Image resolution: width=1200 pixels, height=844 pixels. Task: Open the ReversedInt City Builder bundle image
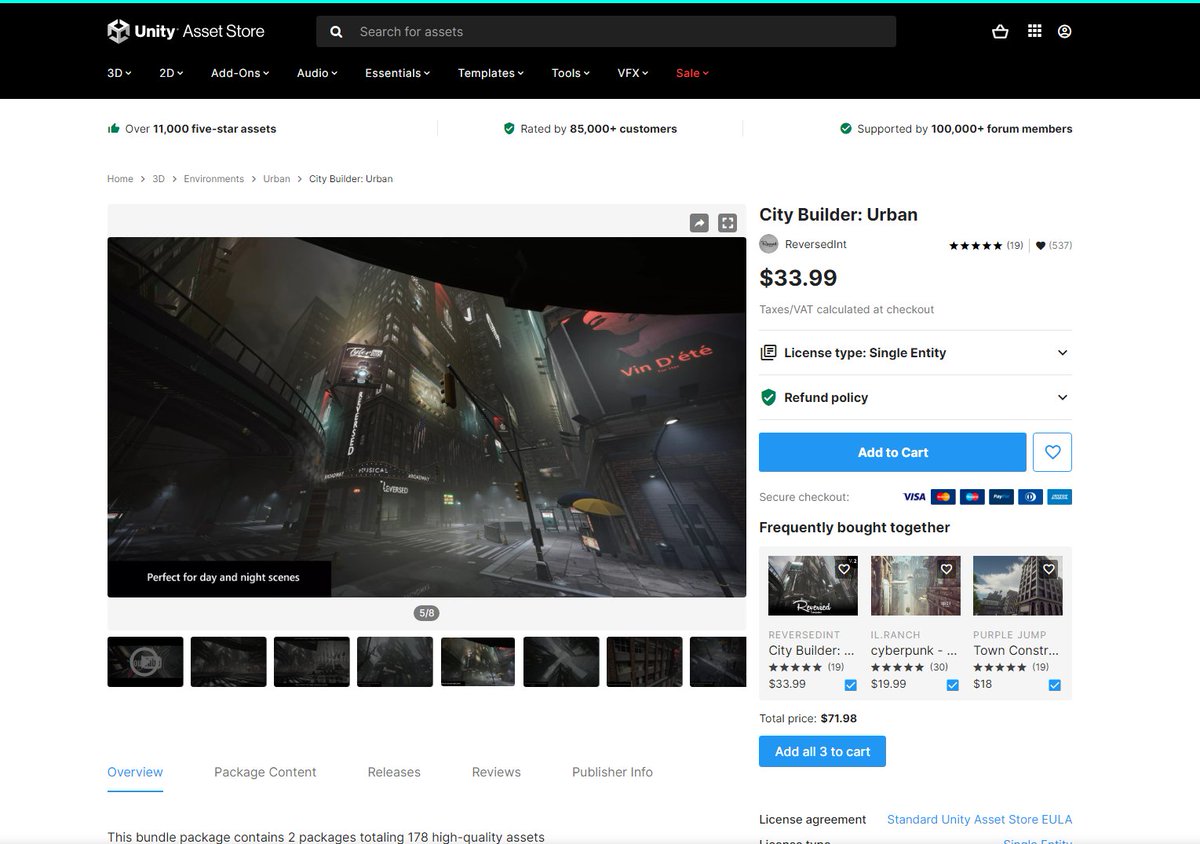click(x=813, y=586)
